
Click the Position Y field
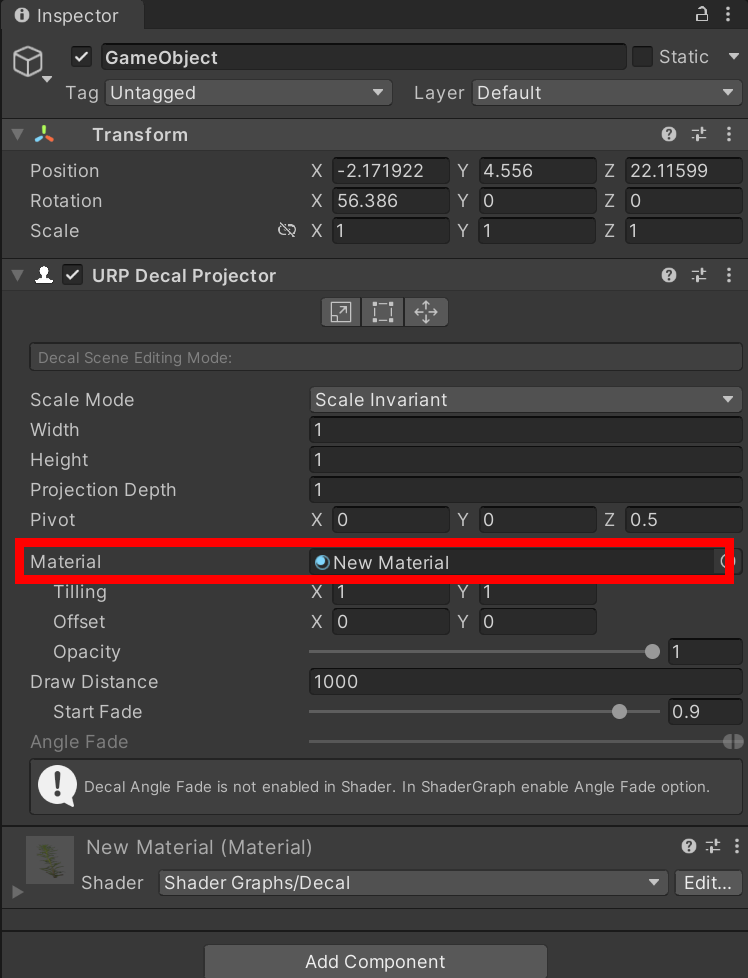(537, 170)
